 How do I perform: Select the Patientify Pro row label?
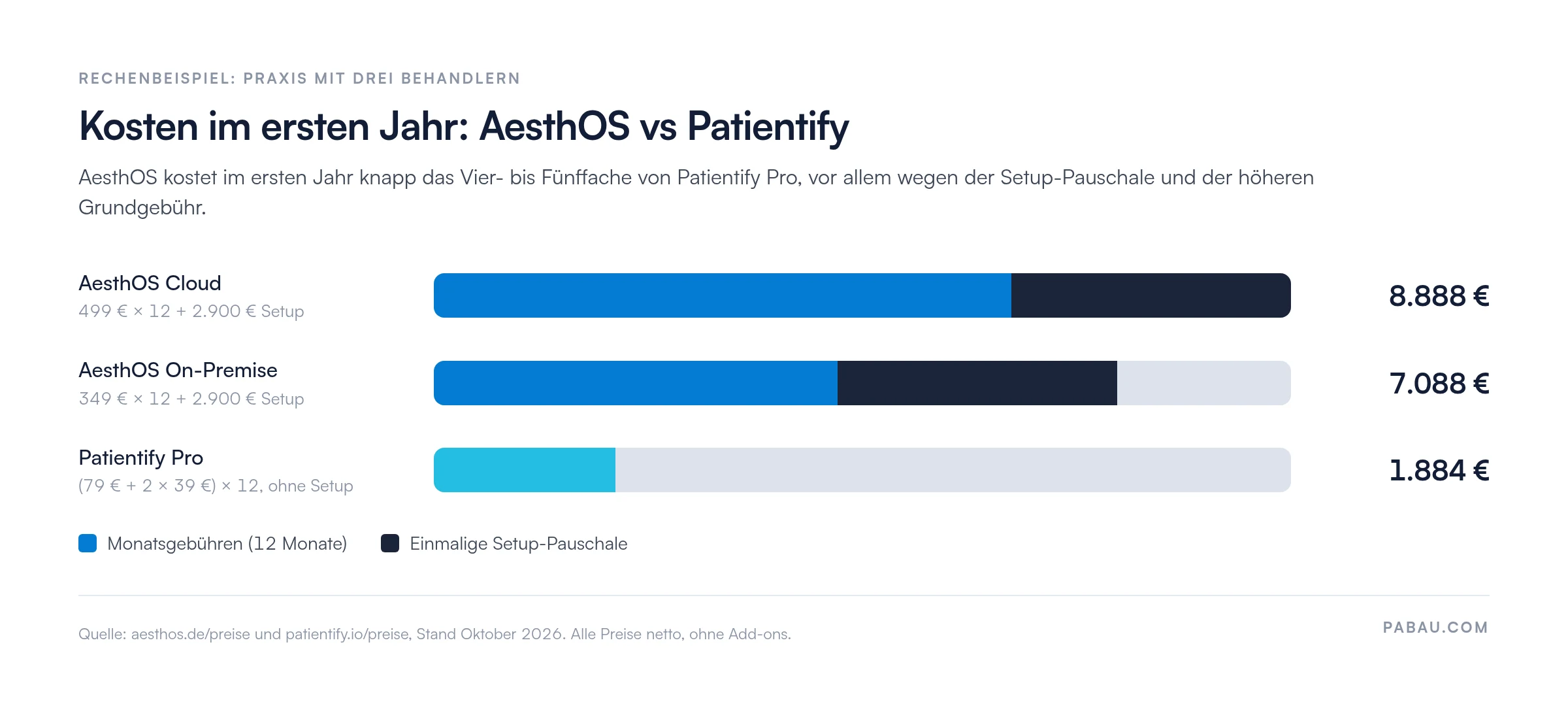140,458
